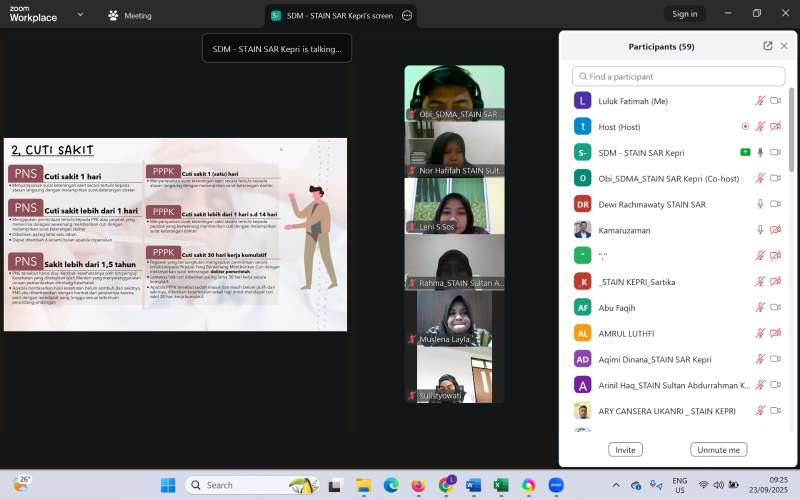This screenshot has height=500, width=800.
Task: Open the Meeting tab
Action: pos(130,16)
